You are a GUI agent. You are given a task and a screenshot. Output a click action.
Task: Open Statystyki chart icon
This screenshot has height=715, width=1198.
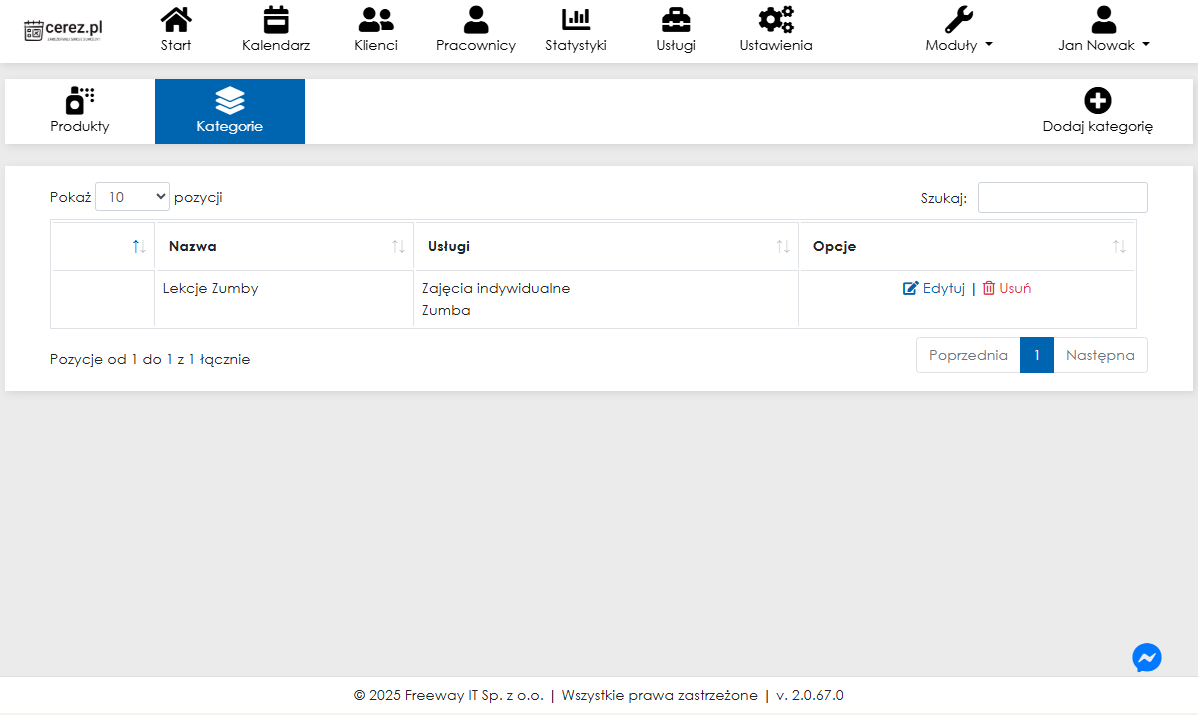[576, 20]
